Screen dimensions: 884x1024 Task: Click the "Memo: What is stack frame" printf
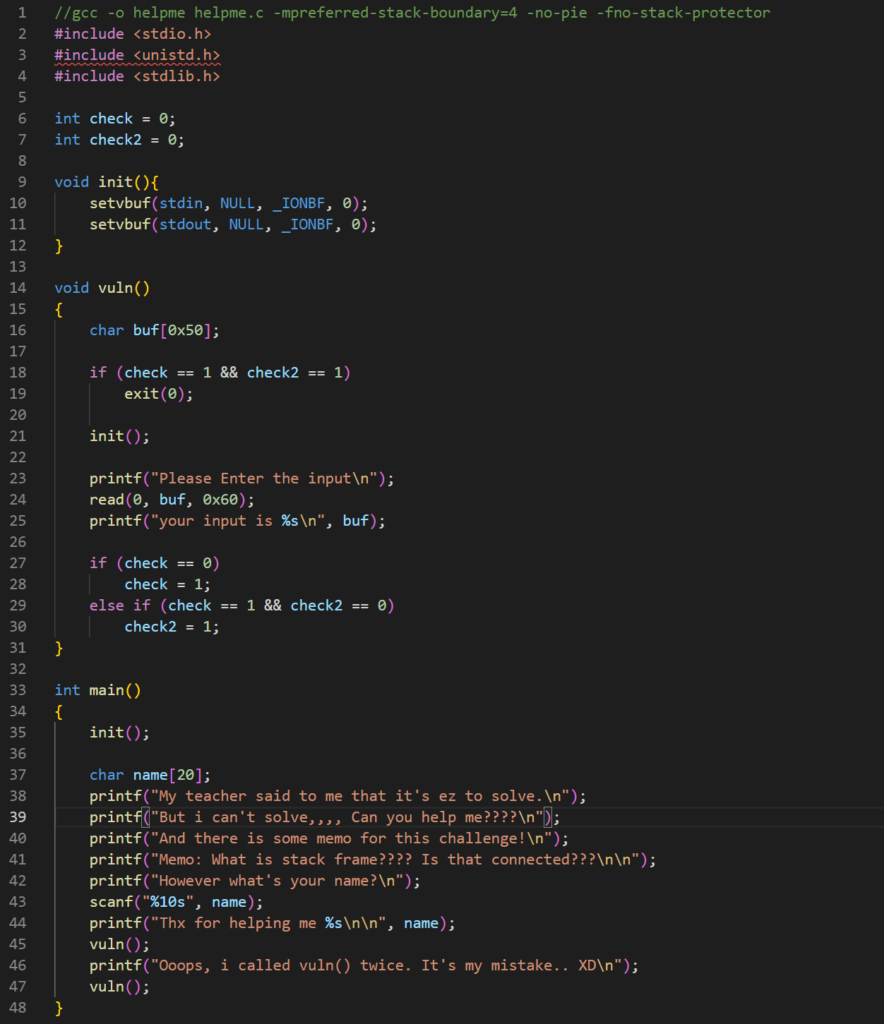pyautogui.click(x=373, y=859)
